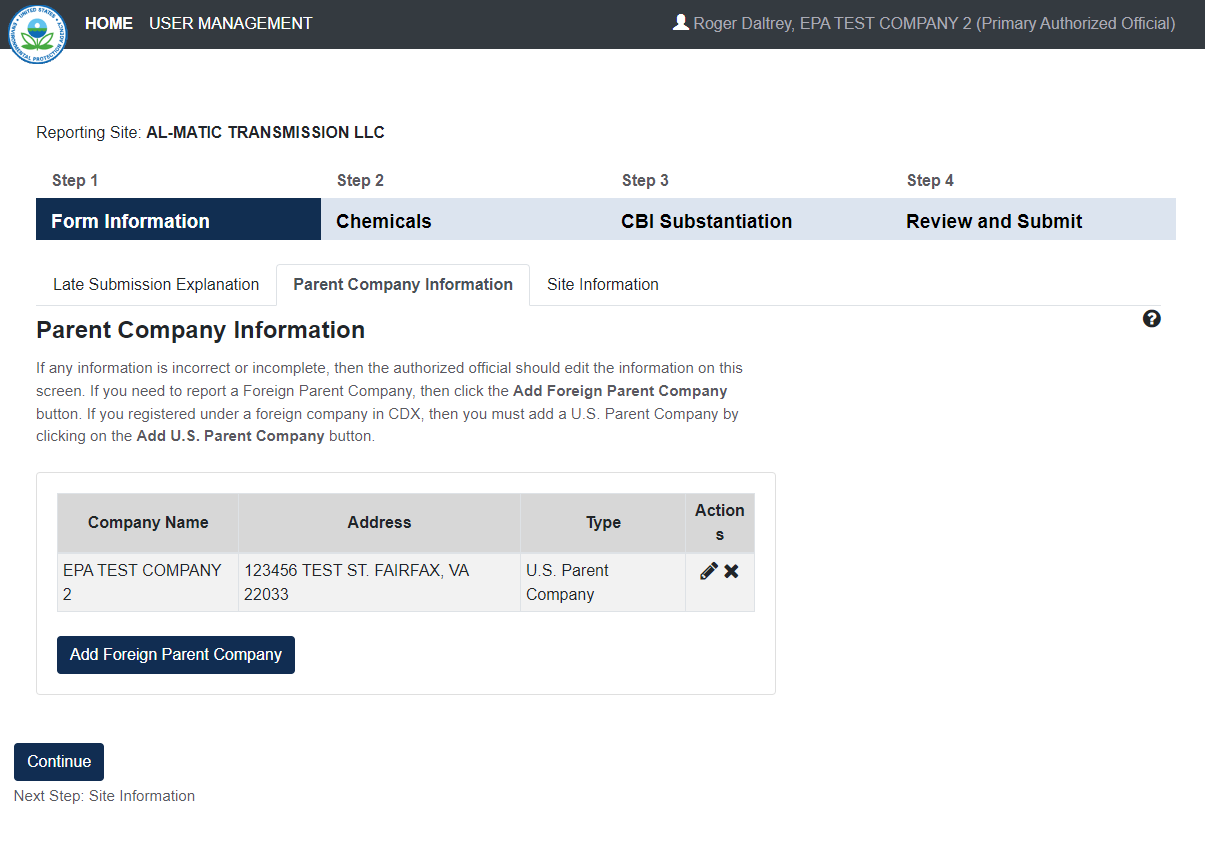
Task: Click the Address column header
Action: (x=379, y=522)
